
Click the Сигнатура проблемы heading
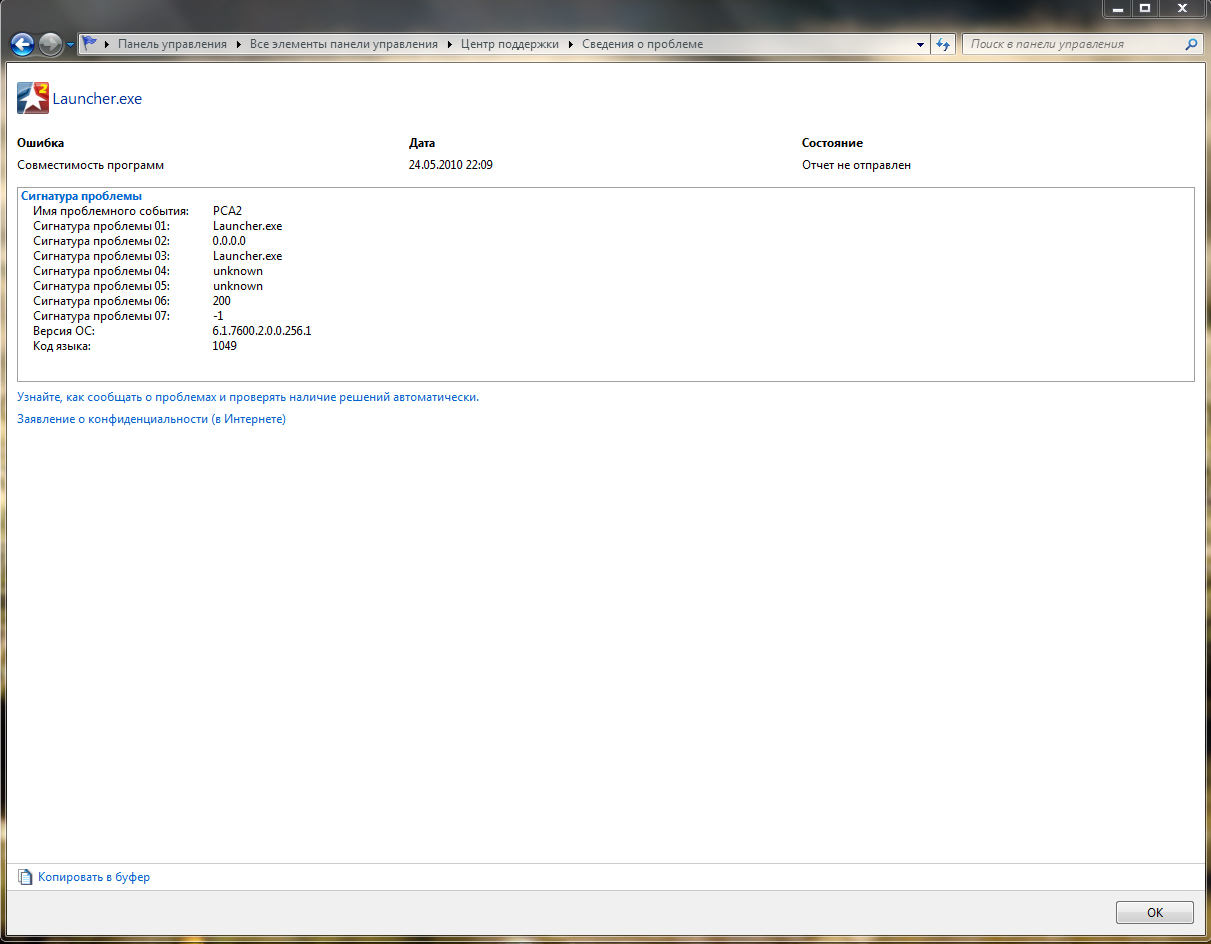tap(81, 196)
